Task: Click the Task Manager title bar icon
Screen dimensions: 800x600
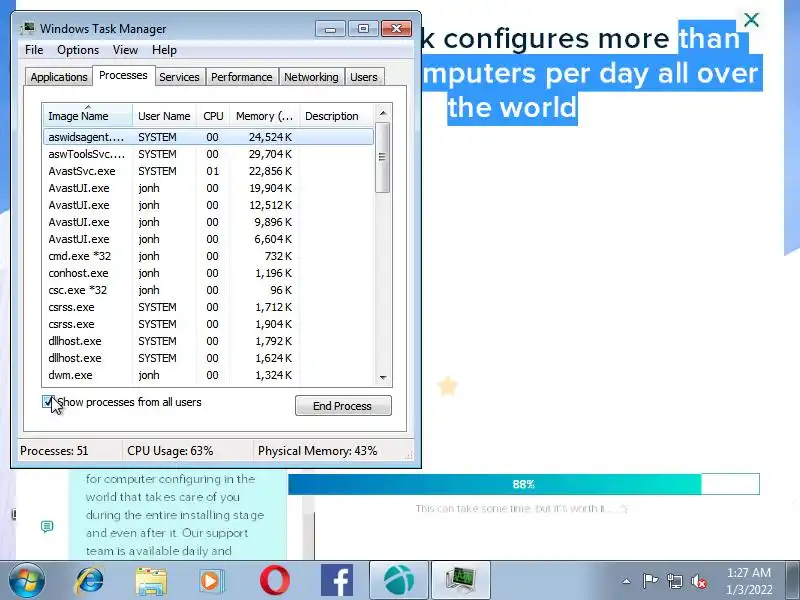Action: point(28,29)
